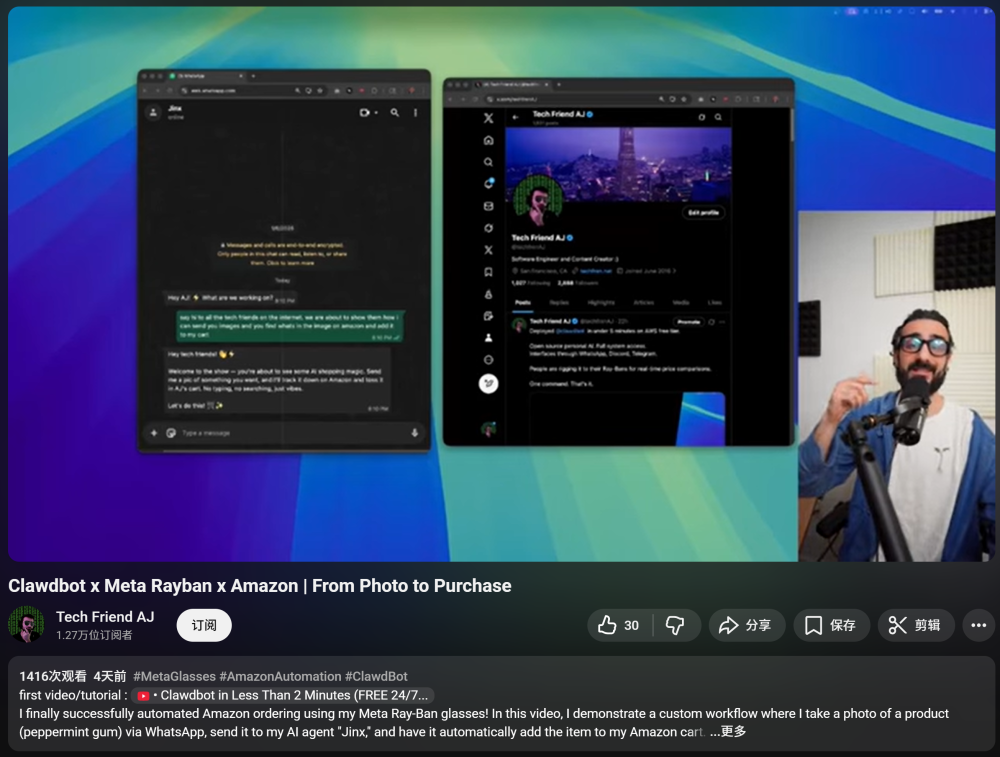Open the Clawdbot in Less Than 2 Minutes video link
Viewport: 1000px width, 757px height.
pos(283,695)
